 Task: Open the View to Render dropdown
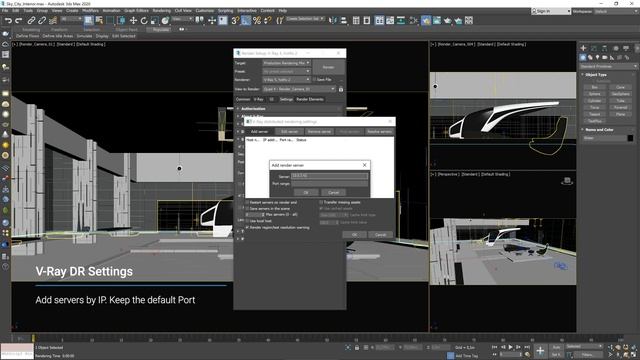(x=299, y=89)
